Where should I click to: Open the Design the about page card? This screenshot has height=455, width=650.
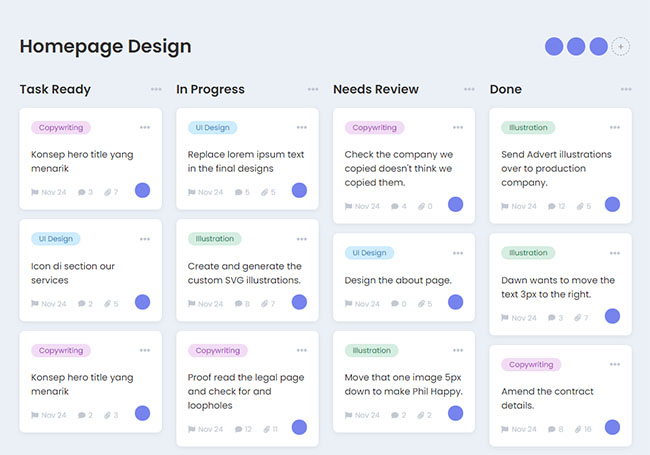coord(398,280)
